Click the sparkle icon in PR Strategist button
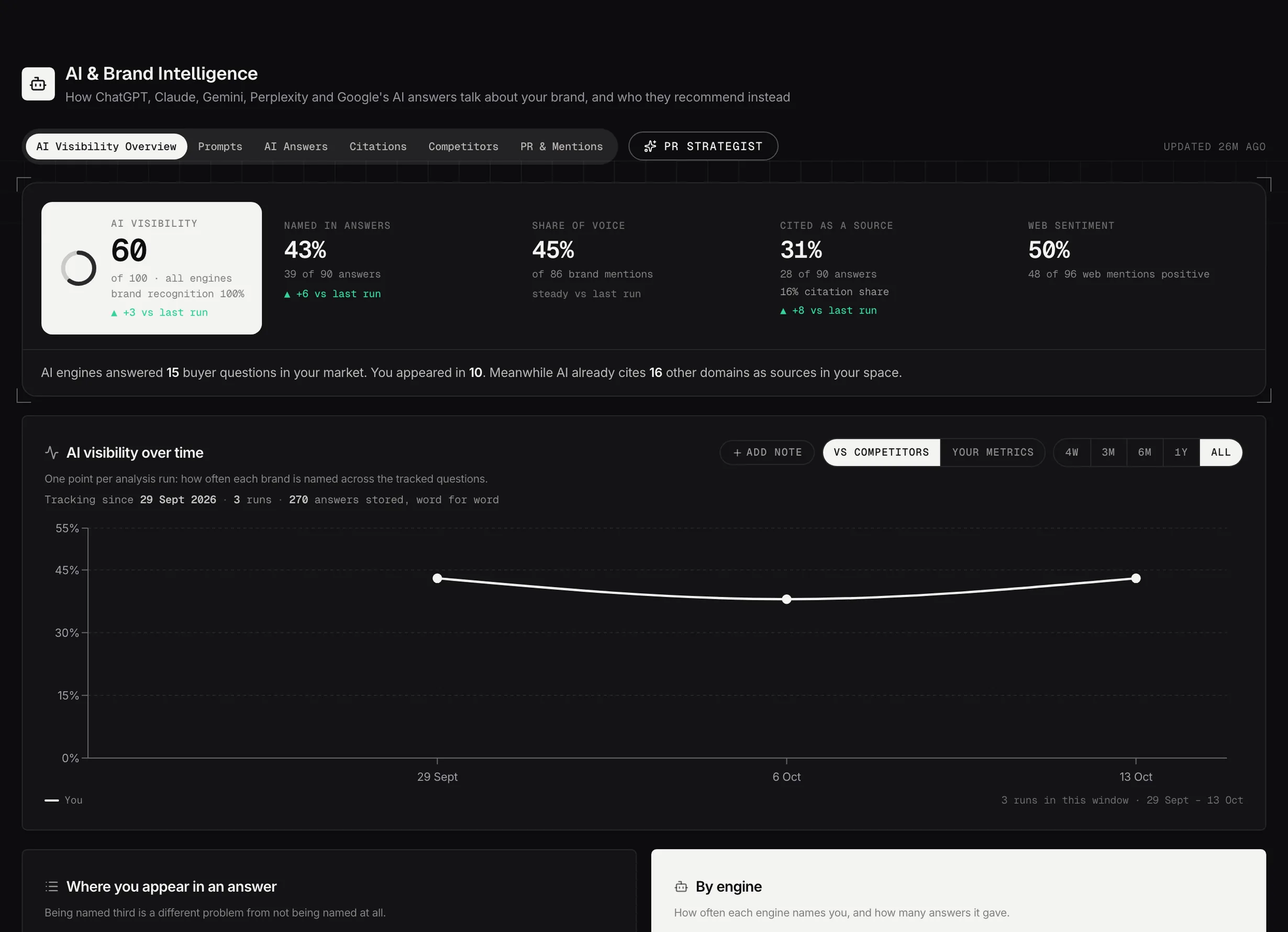Image resolution: width=1288 pixels, height=932 pixels. pos(650,147)
